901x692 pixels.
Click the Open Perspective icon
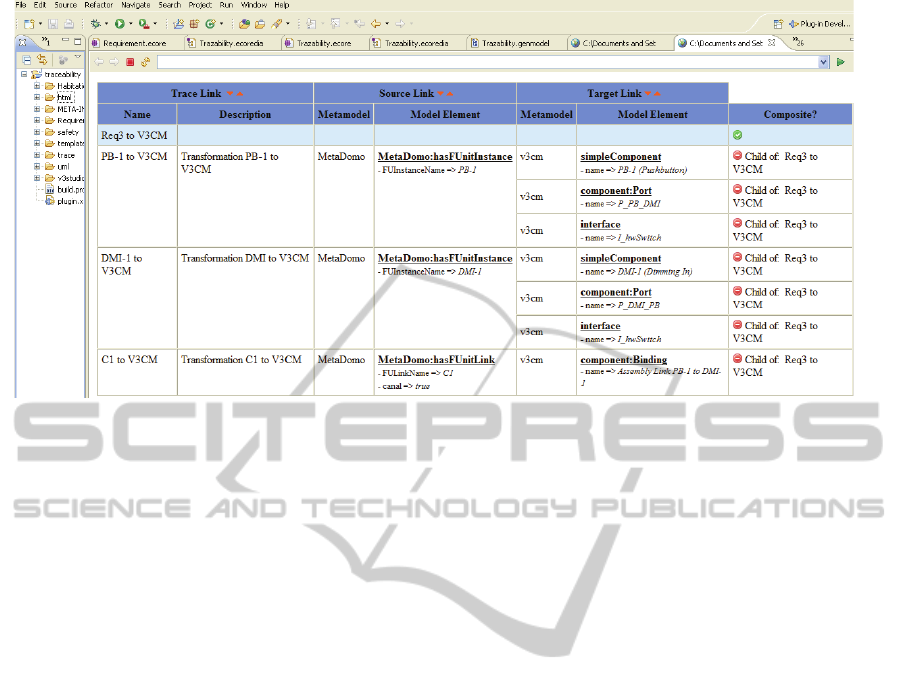click(x=780, y=23)
